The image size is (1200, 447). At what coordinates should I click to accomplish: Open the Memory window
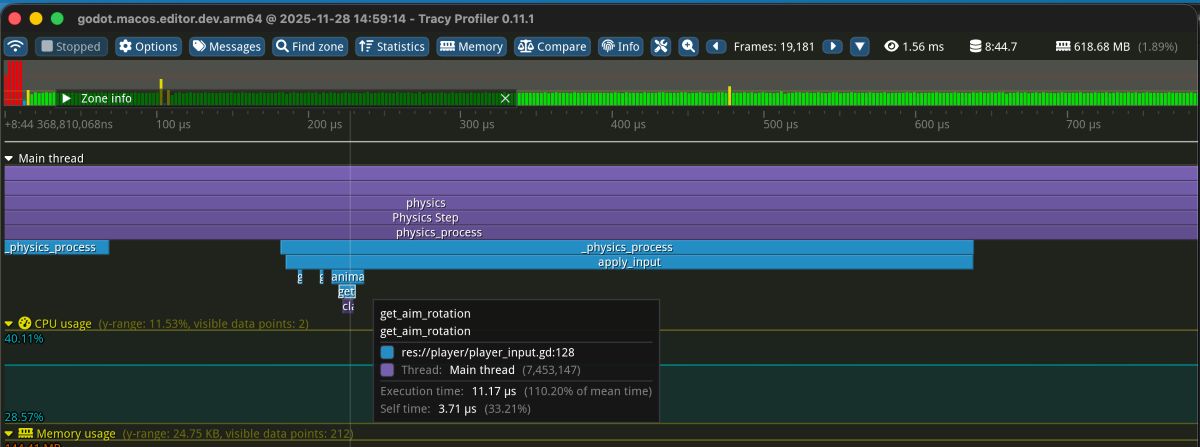(470, 46)
